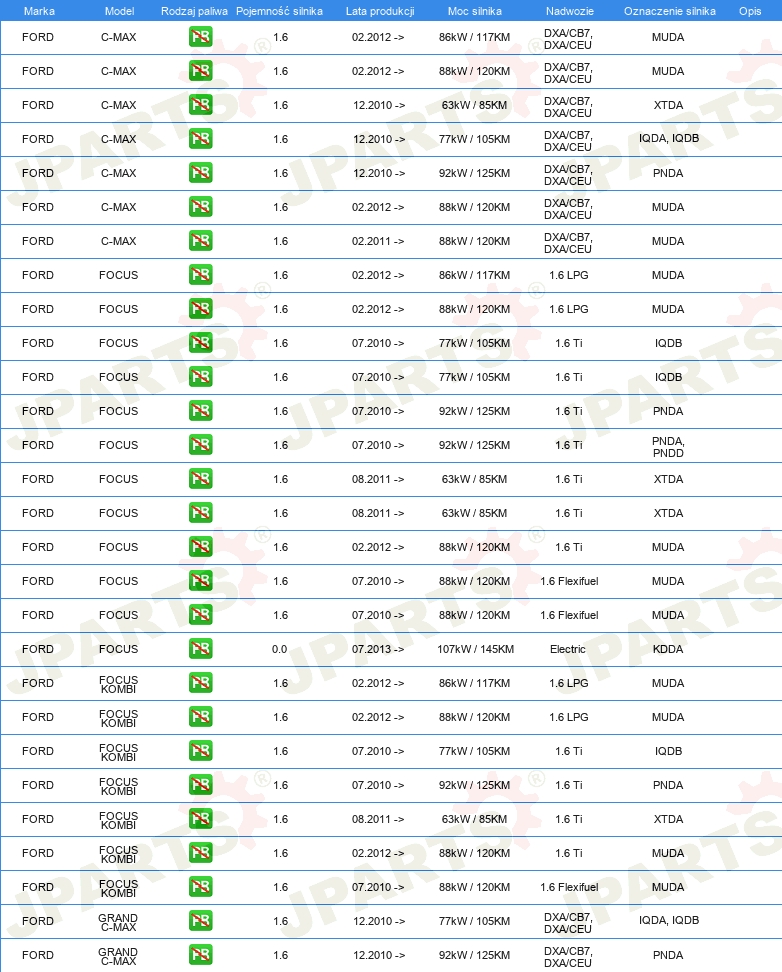
Task: Select the '107kW / 145KM' power cell
Action: (x=475, y=649)
